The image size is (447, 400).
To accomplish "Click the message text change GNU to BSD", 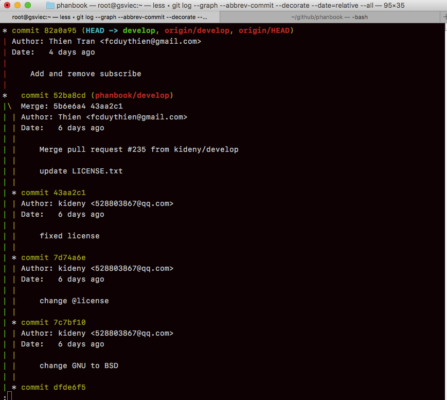I will pyautogui.click(x=79, y=366).
